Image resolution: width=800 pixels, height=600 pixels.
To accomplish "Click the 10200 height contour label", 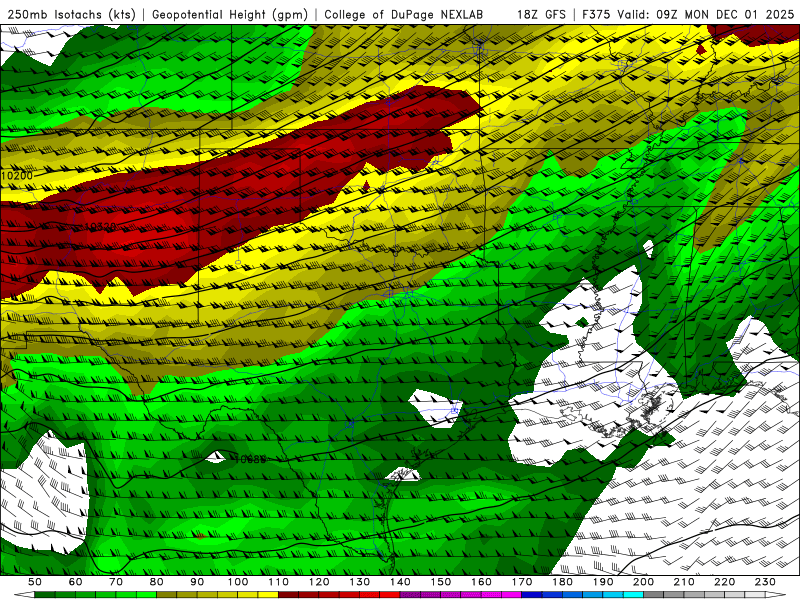I will pos(17,176).
